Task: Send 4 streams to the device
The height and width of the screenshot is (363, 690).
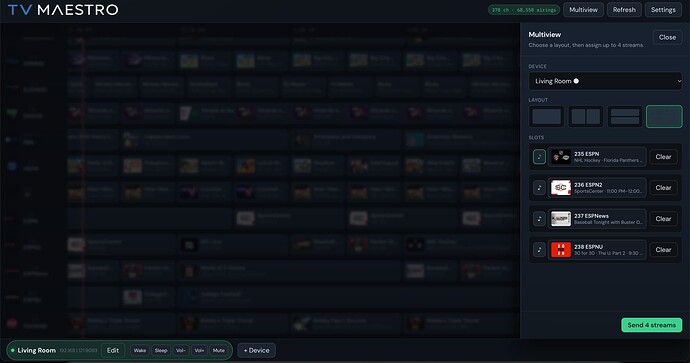Action: [651, 325]
